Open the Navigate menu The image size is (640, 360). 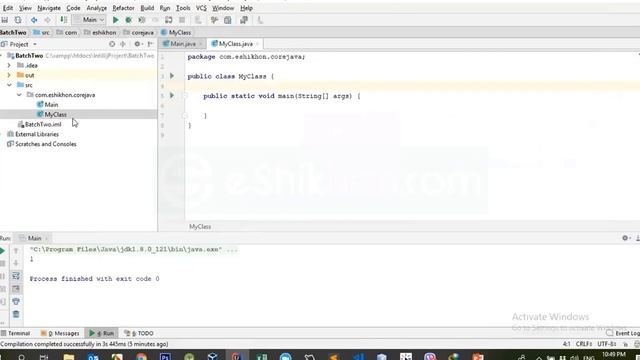49,8
